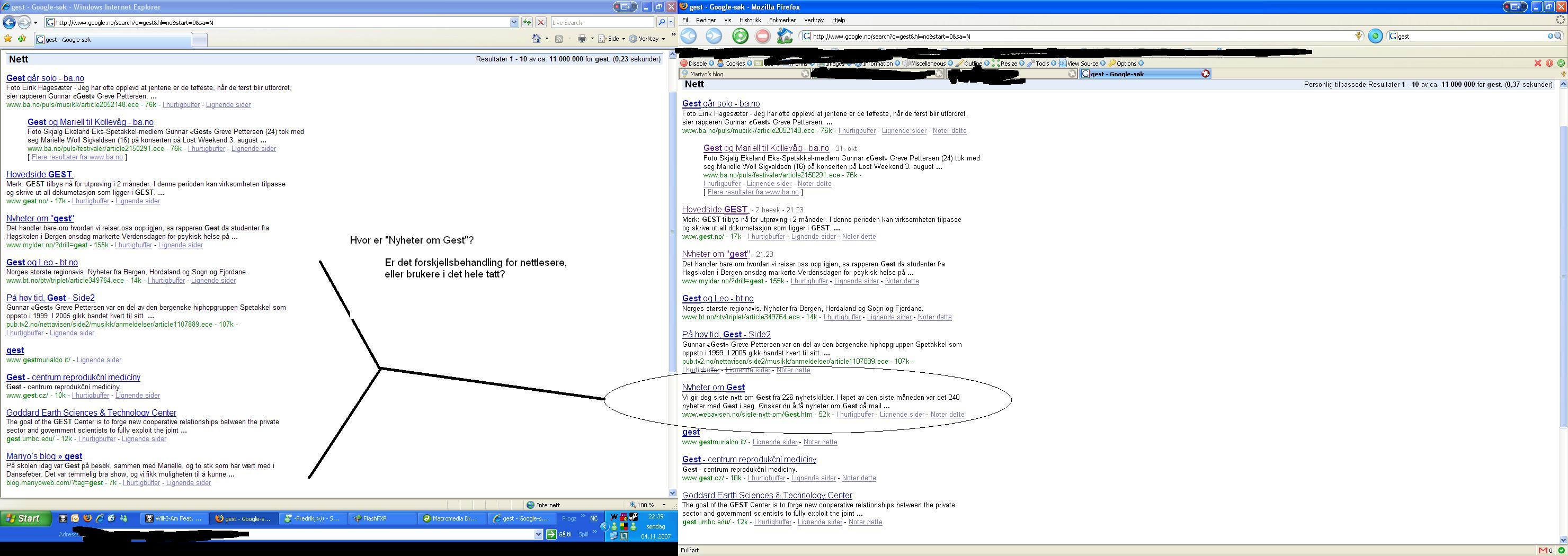Add page to Favorites in Internet Explorer
The height and width of the screenshot is (556, 1568).
(x=22, y=39)
